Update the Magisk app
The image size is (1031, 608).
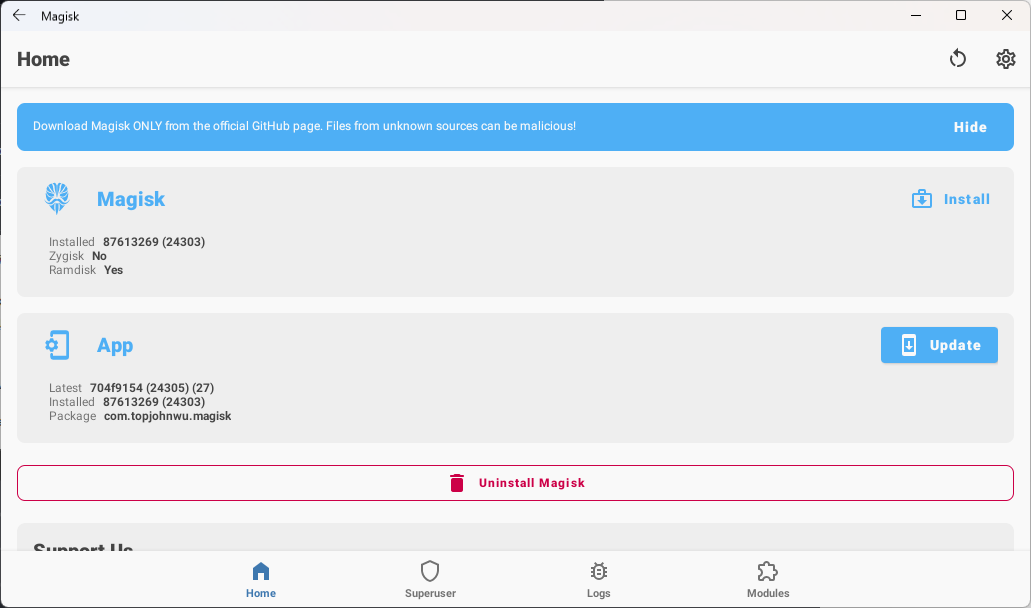click(939, 345)
